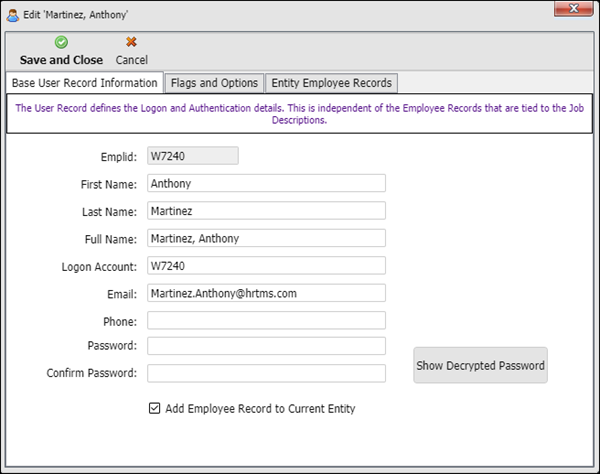Click the window title Edit 'Martinez, Anthony'

pos(75,15)
